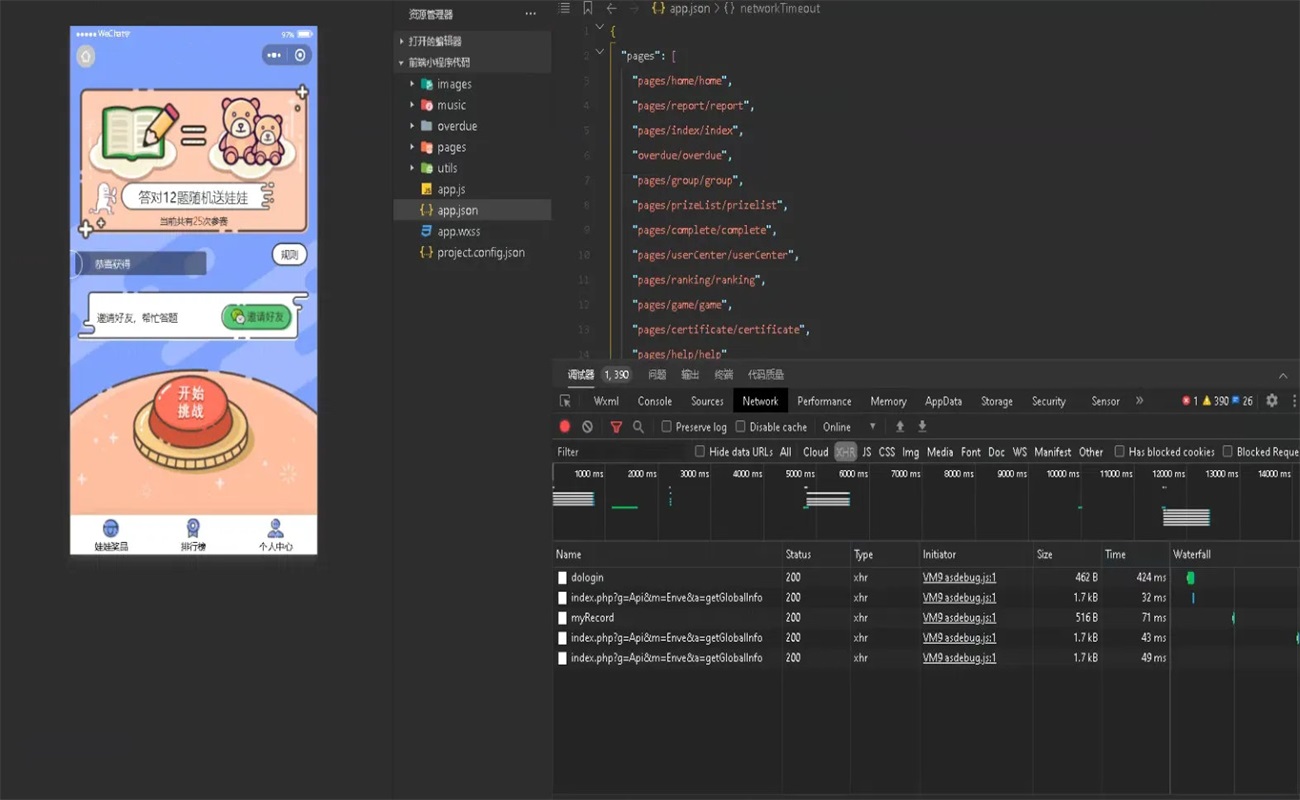Open the 个人中心 tab in the simulator
Screen dimensions: 1300x800
[275, 535]
